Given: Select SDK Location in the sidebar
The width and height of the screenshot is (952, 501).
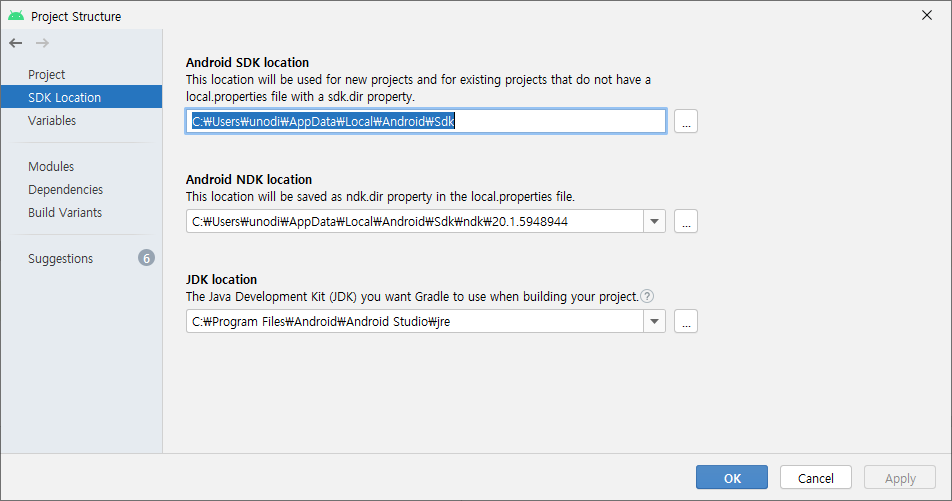Looking at the screenshot, I should point(81,97).
